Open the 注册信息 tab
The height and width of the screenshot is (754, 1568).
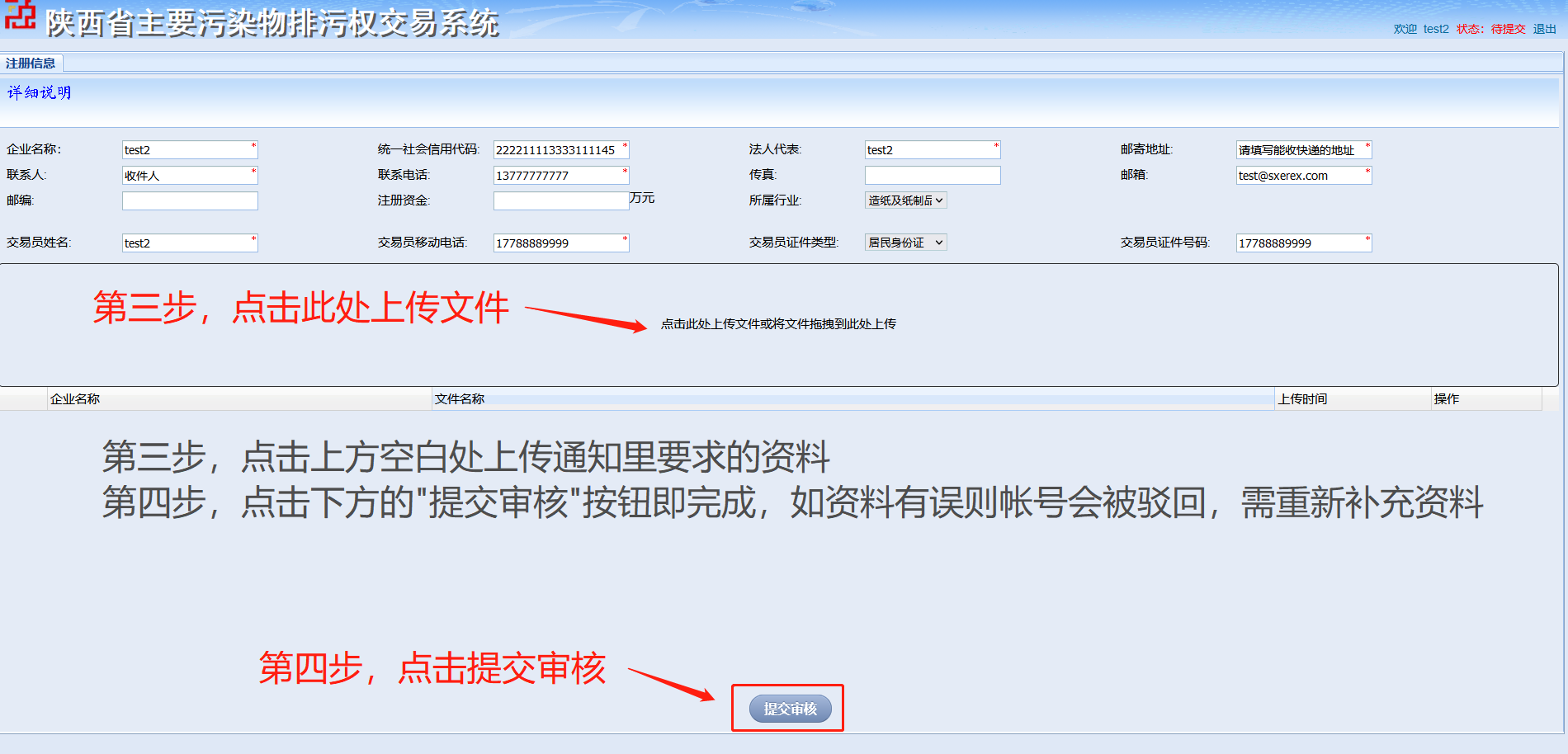coord(31,63)
